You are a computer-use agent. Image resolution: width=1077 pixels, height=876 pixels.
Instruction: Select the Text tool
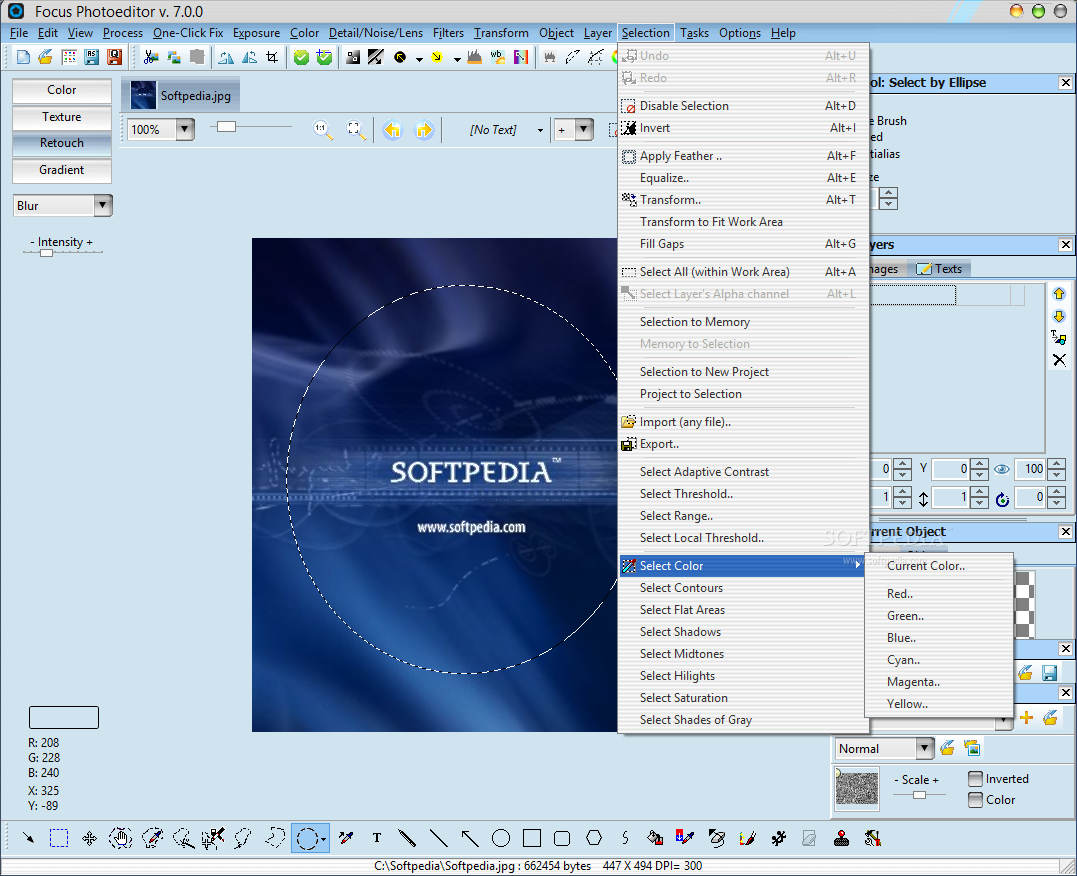[376, 838]
